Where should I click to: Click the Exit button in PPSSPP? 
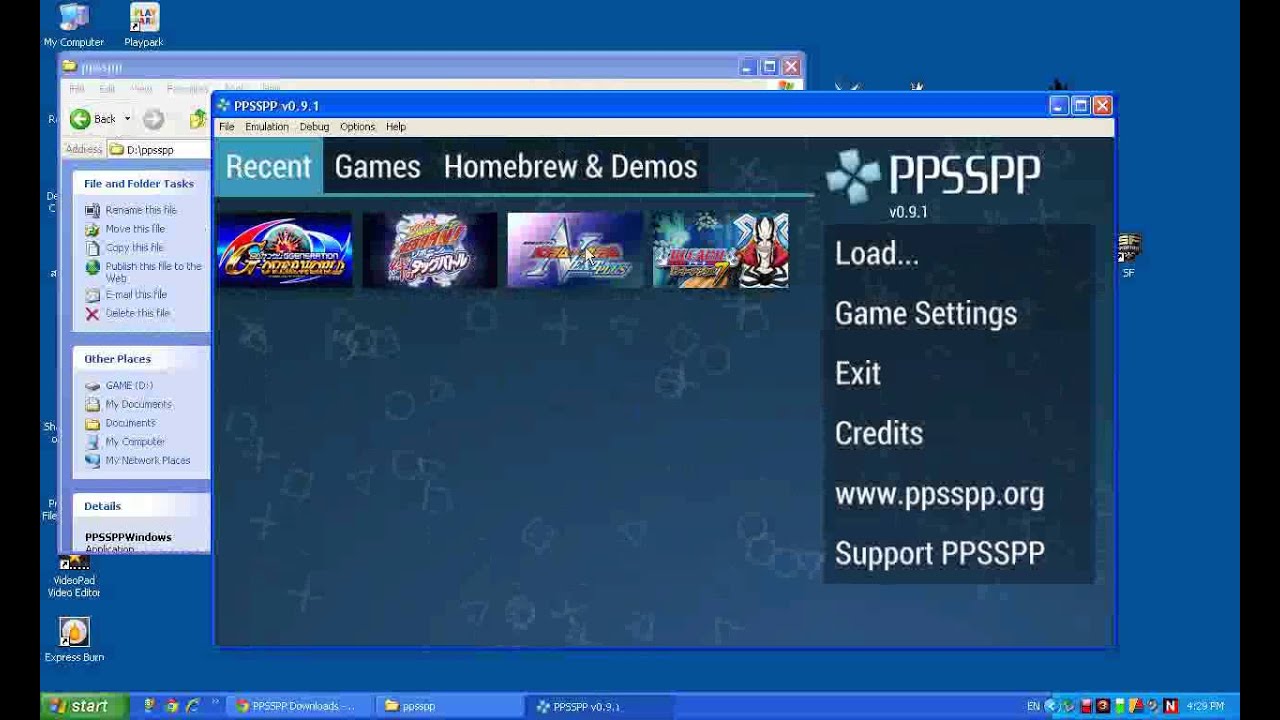coord(958,373)
